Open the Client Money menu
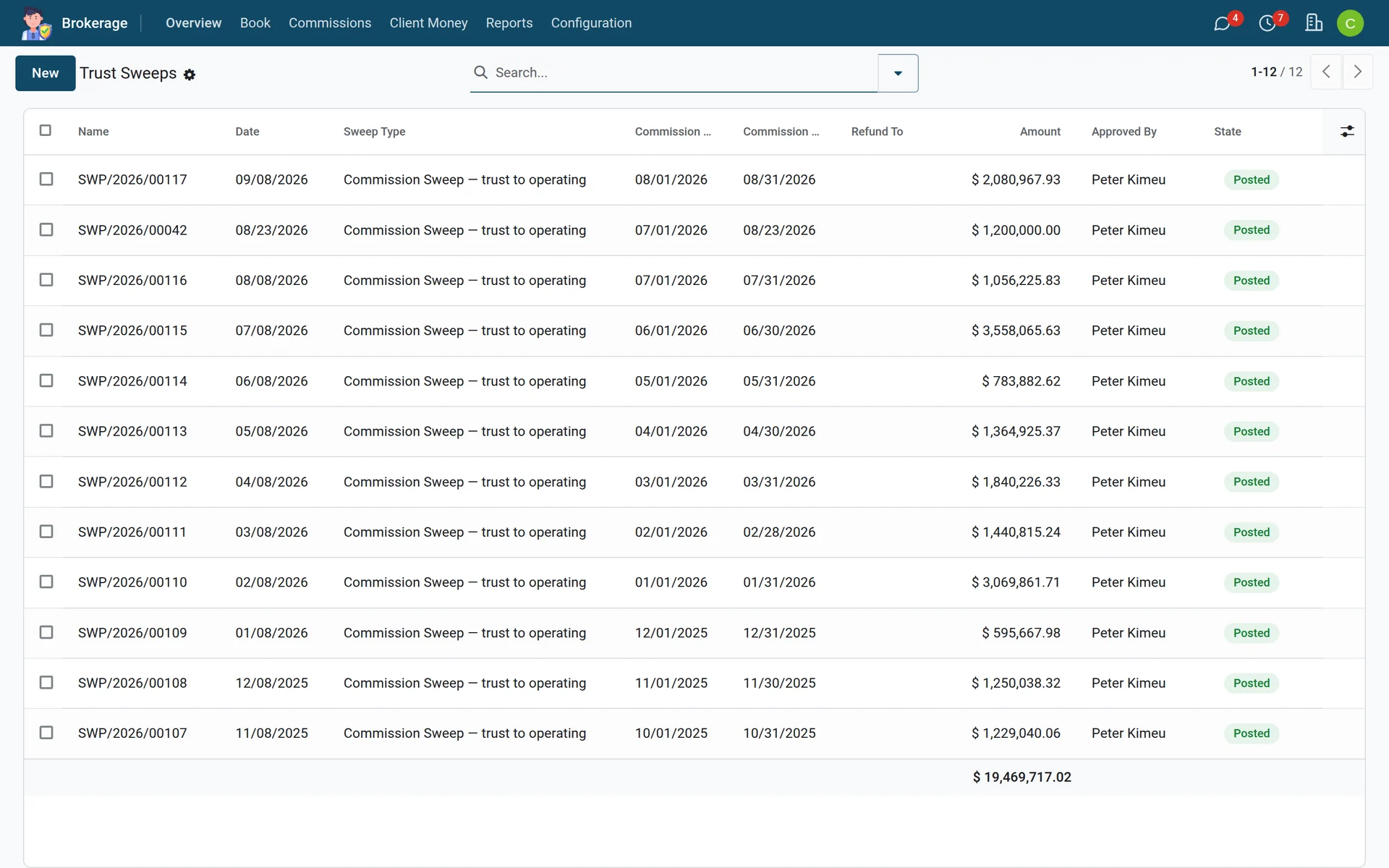Screen dimensions: 1389x868 click(x=428, y=23)
